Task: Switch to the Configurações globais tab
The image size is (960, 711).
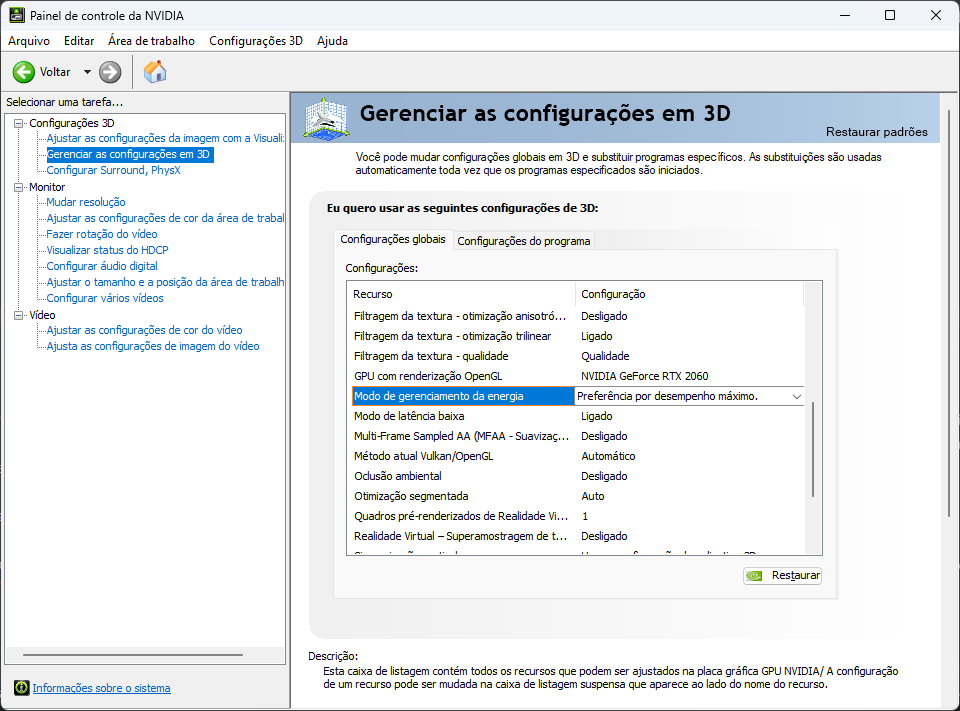Action: click(393, 239)
